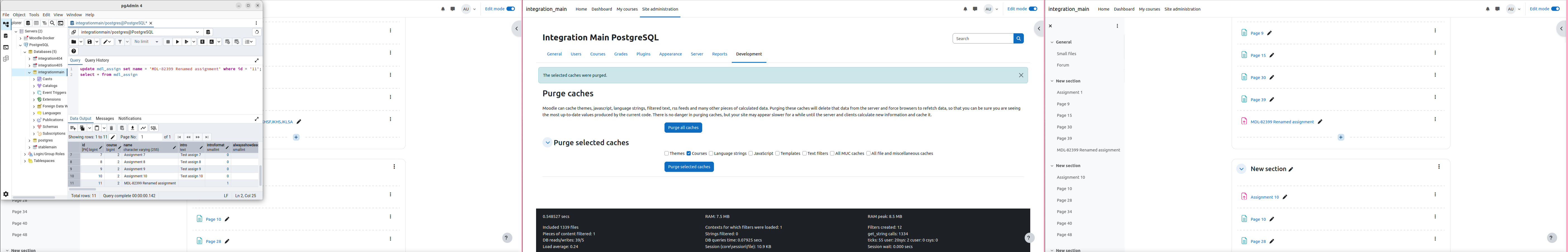Click the connection status icon left of connection dropdown
The image size is (1568, 252).
[x=74, y=32]
